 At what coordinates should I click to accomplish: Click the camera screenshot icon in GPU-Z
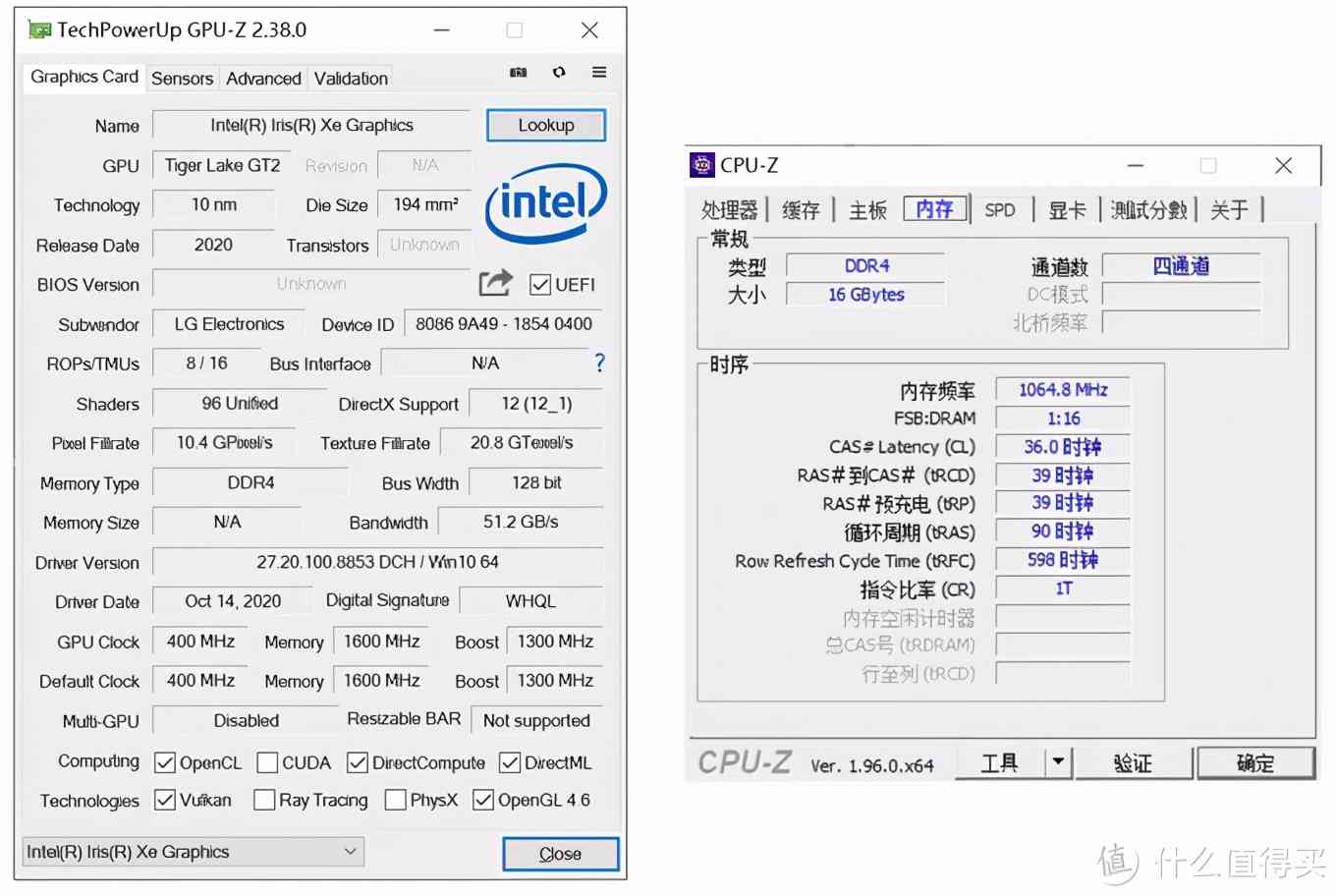pyautogui.click(x=518, y=72)
